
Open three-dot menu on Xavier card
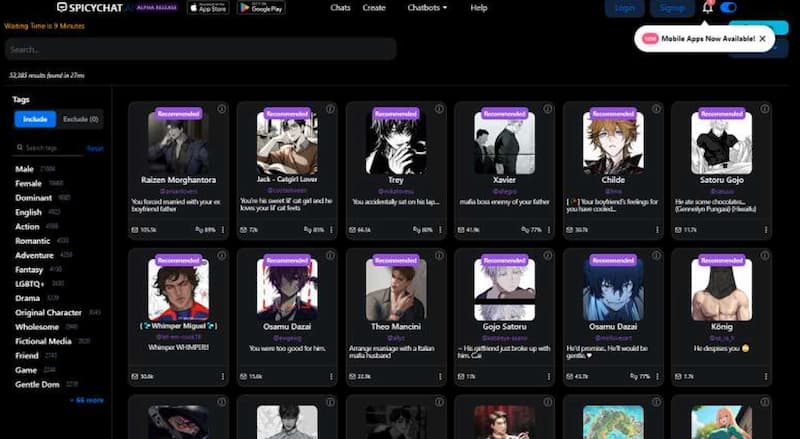(x=549, y=230)
